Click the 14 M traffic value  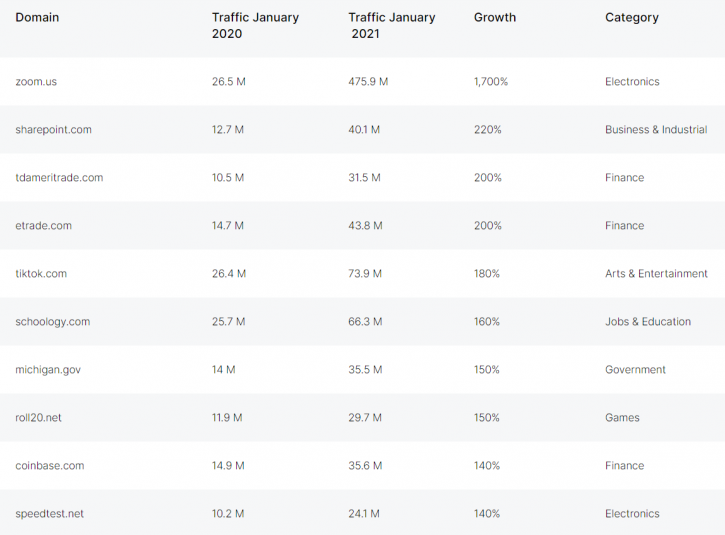223,370
